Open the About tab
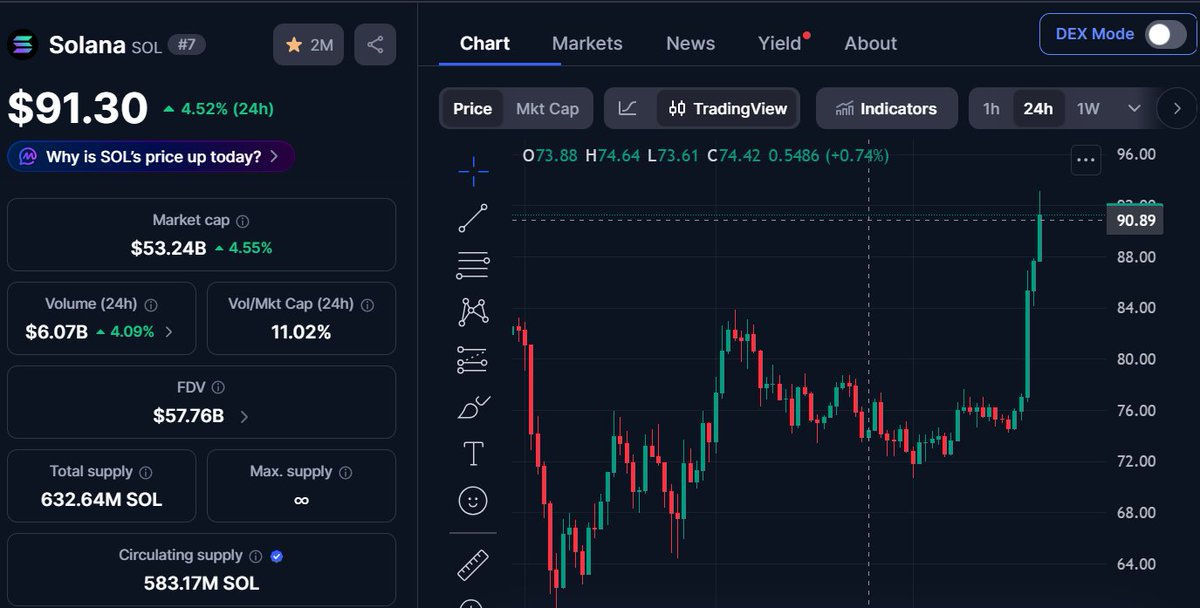 pos(870,43)
